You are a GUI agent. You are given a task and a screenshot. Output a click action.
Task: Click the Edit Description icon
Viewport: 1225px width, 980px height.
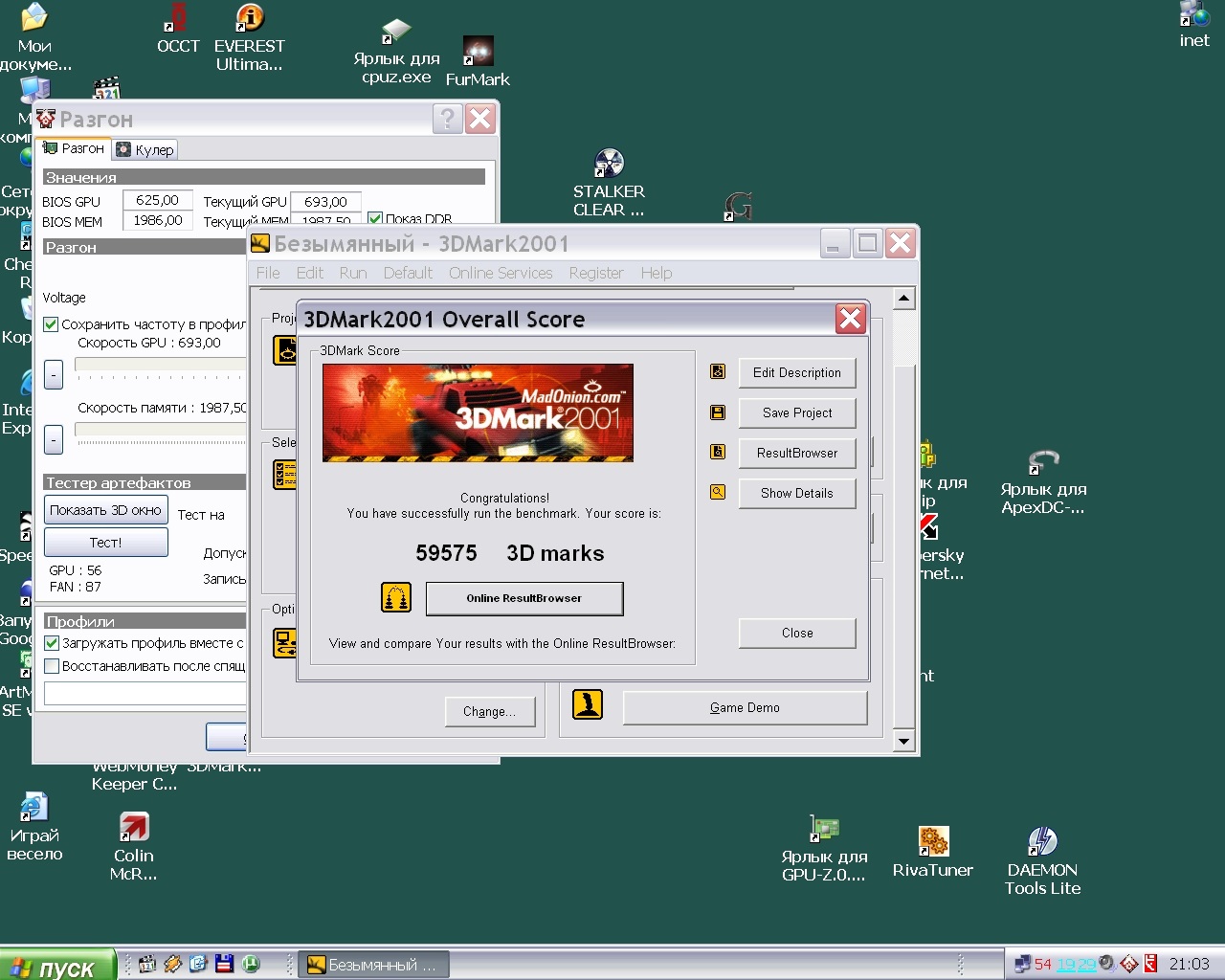point(718,371)
